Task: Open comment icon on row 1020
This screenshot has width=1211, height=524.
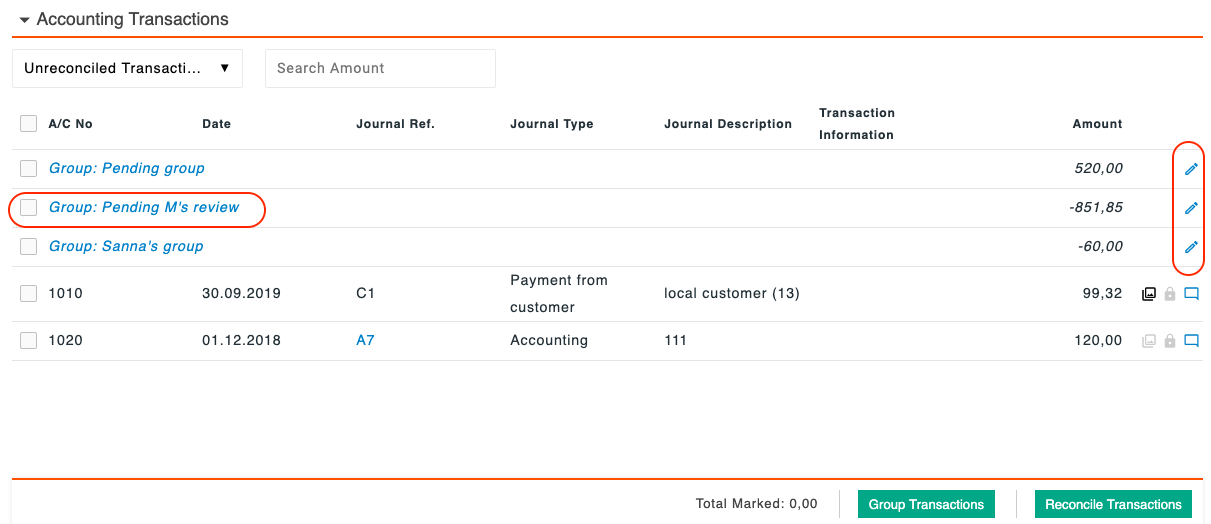Action: point(1191,340)
